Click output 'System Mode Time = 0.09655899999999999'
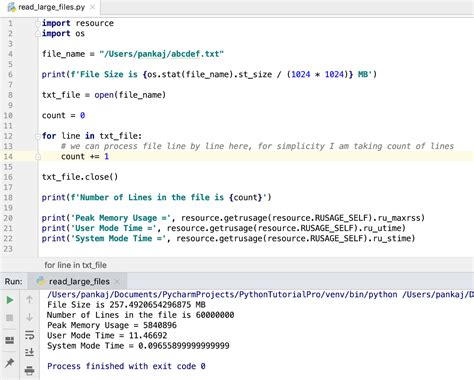This screenshot has height=380, width=474. coord(138,346)
